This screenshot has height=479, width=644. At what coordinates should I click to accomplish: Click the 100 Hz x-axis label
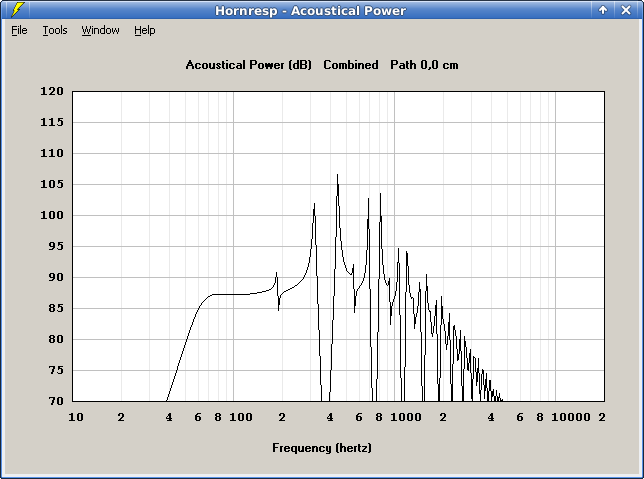[241, 417]
